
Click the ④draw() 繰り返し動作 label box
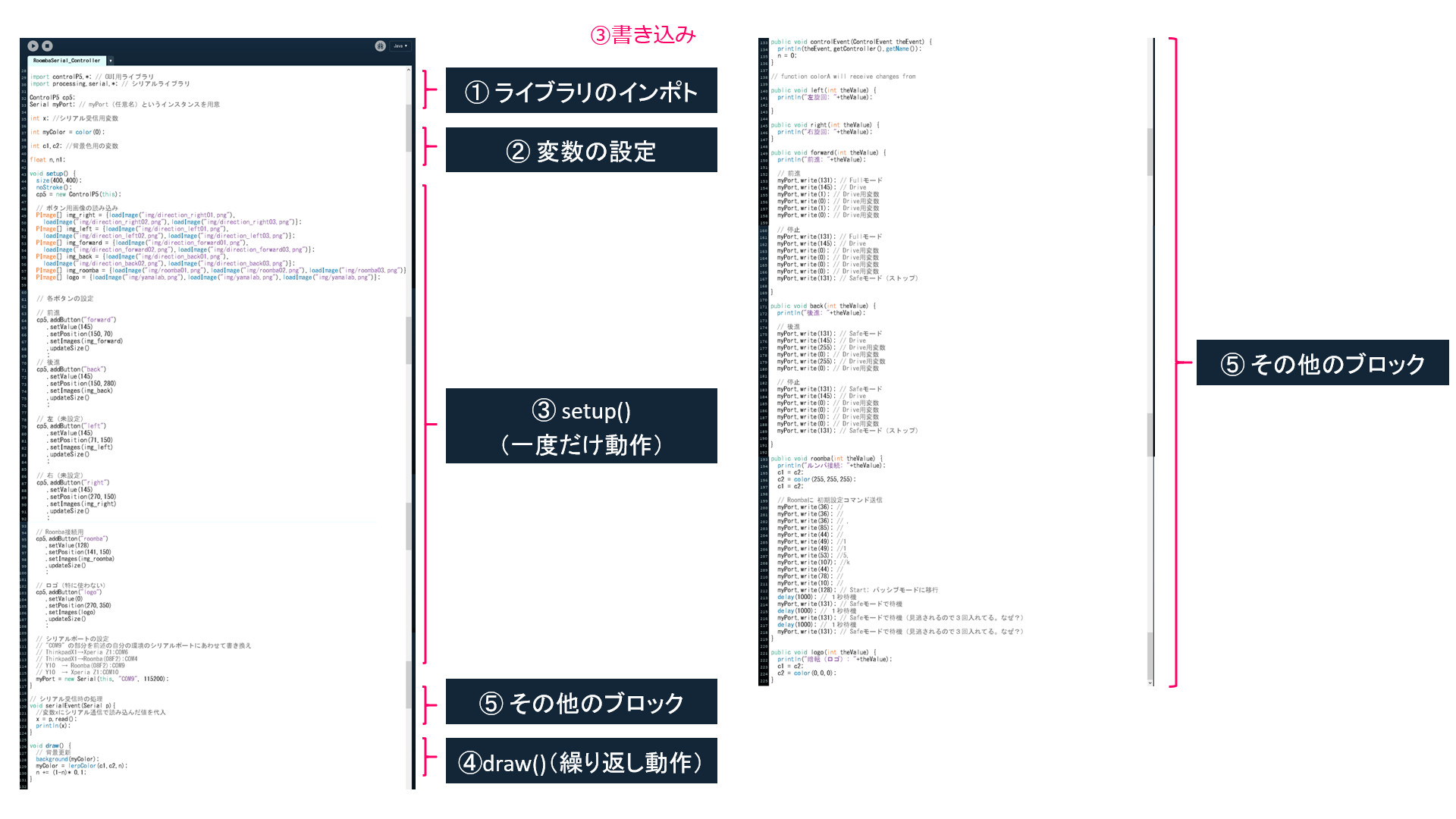point(581,761)
